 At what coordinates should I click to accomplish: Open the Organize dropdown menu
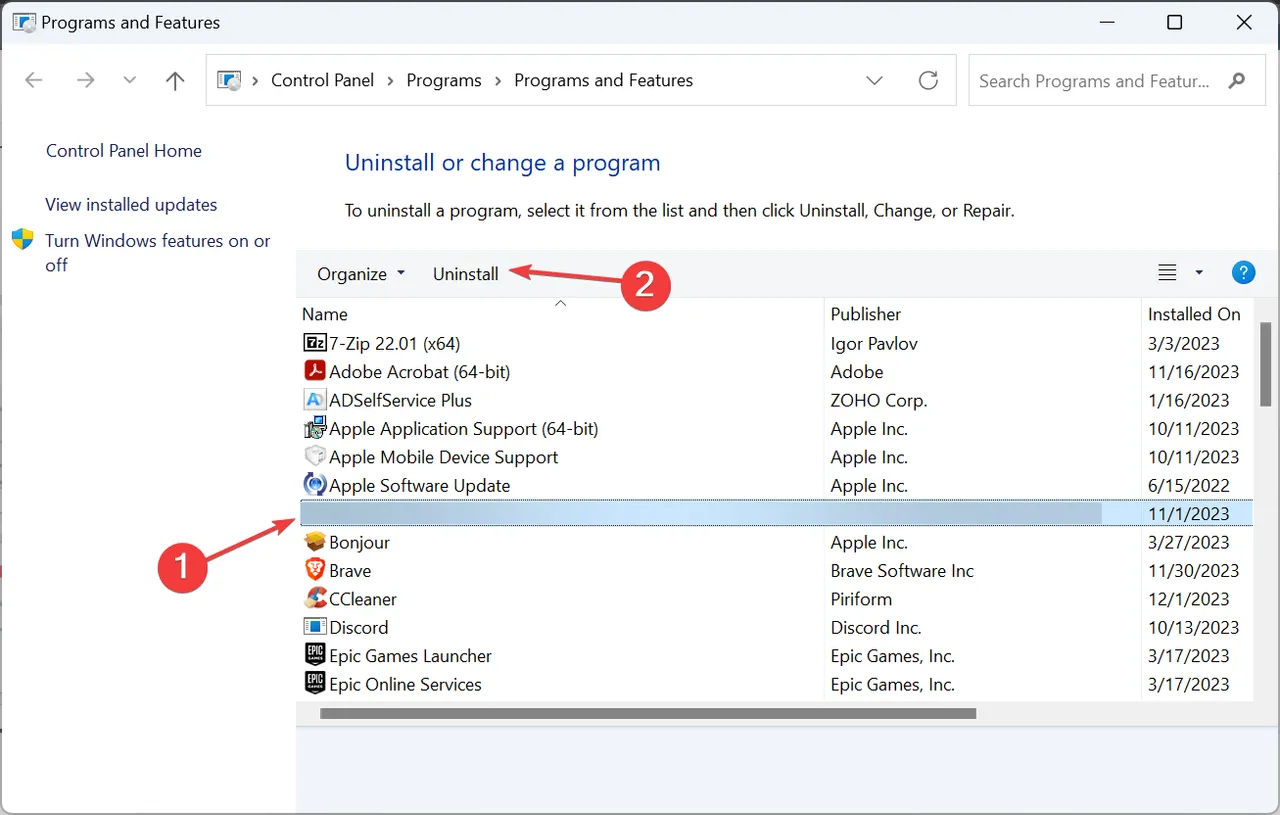pyautogui.click(x=361, y=274)
